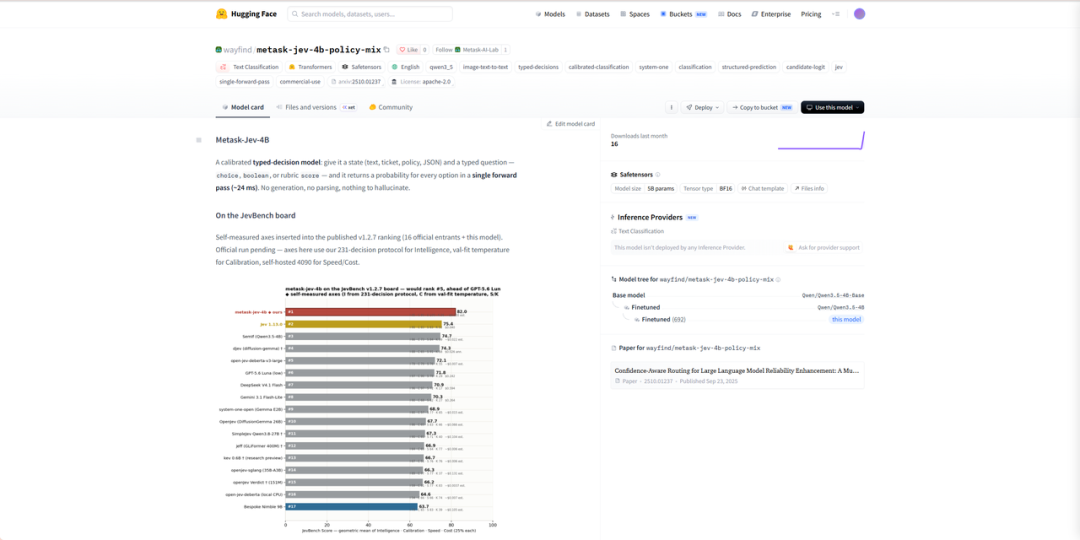Open Docs in top navigation
Screen dimensions: 1080x540
[729, 14]
